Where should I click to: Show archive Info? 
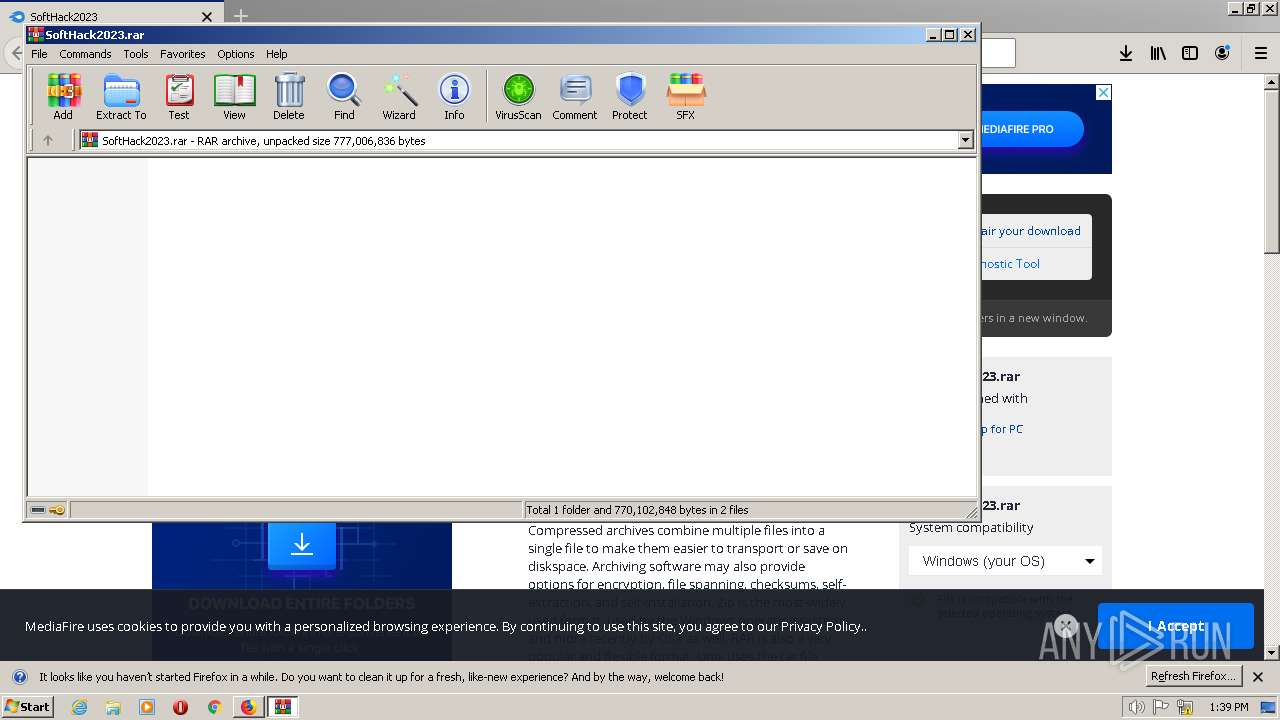click(454, 97)
